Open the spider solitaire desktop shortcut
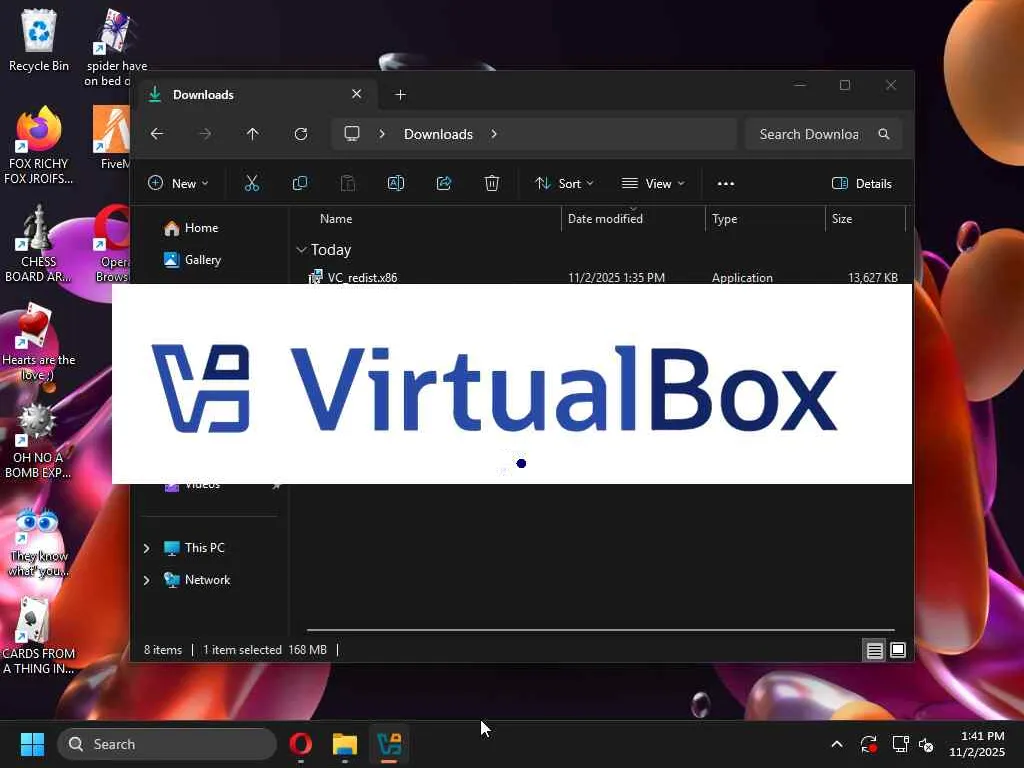 [116, 47]
